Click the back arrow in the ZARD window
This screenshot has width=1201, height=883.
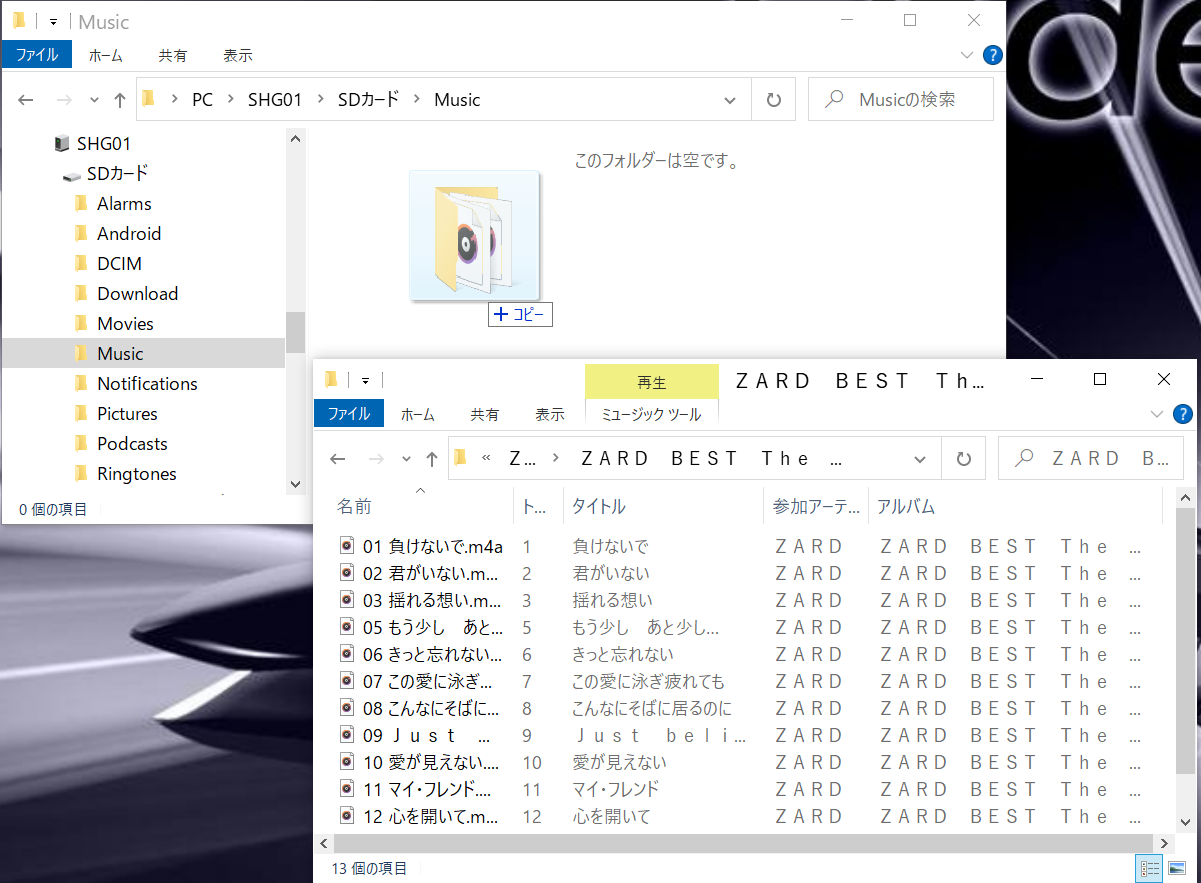point(338,459)
